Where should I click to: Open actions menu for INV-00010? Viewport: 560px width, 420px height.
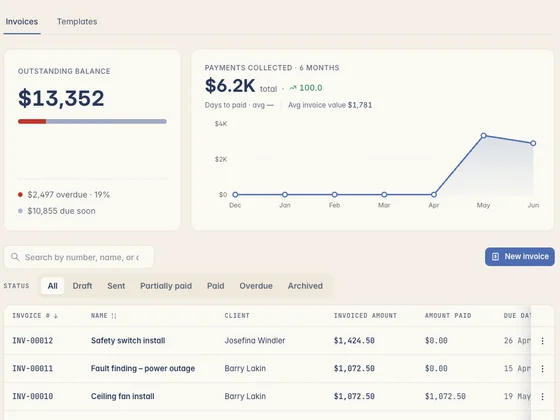[x=542, y=396]
